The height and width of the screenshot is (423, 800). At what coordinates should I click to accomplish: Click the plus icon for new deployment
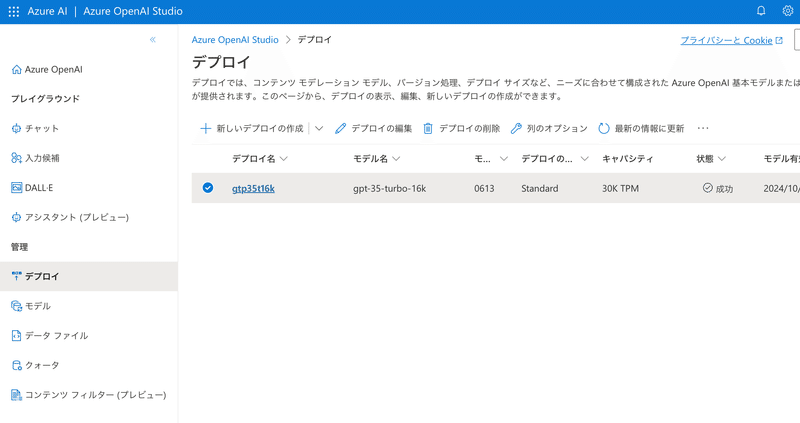click(205, 129)
